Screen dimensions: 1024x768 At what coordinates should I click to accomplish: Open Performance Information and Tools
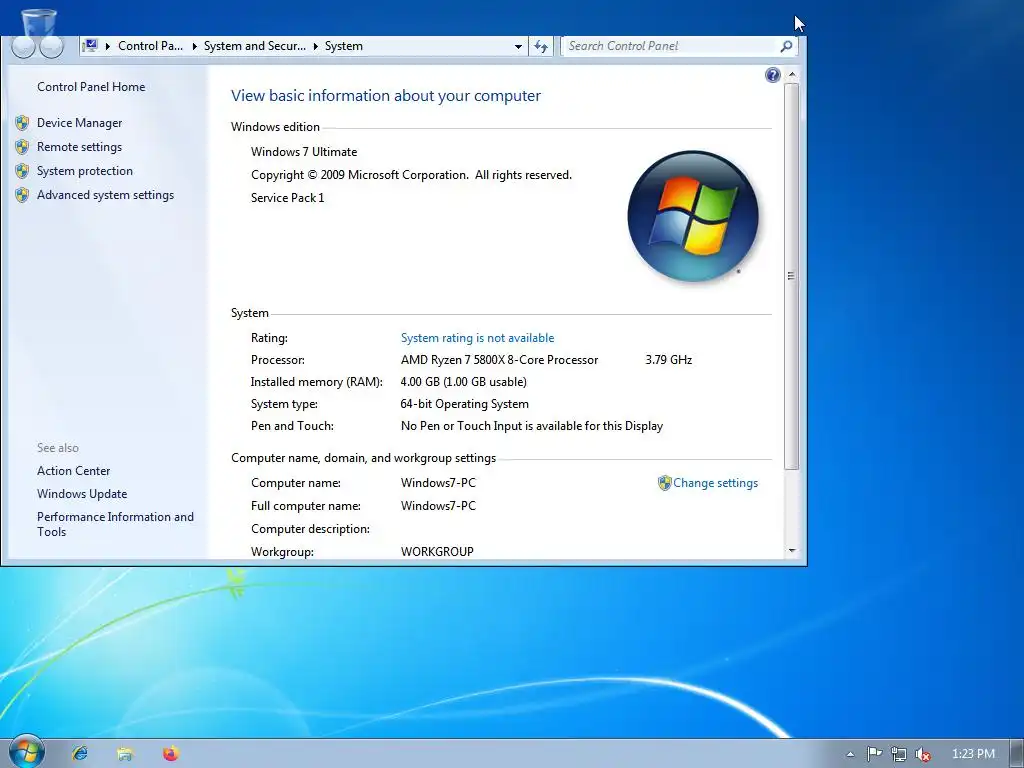[x=115, y=524]
